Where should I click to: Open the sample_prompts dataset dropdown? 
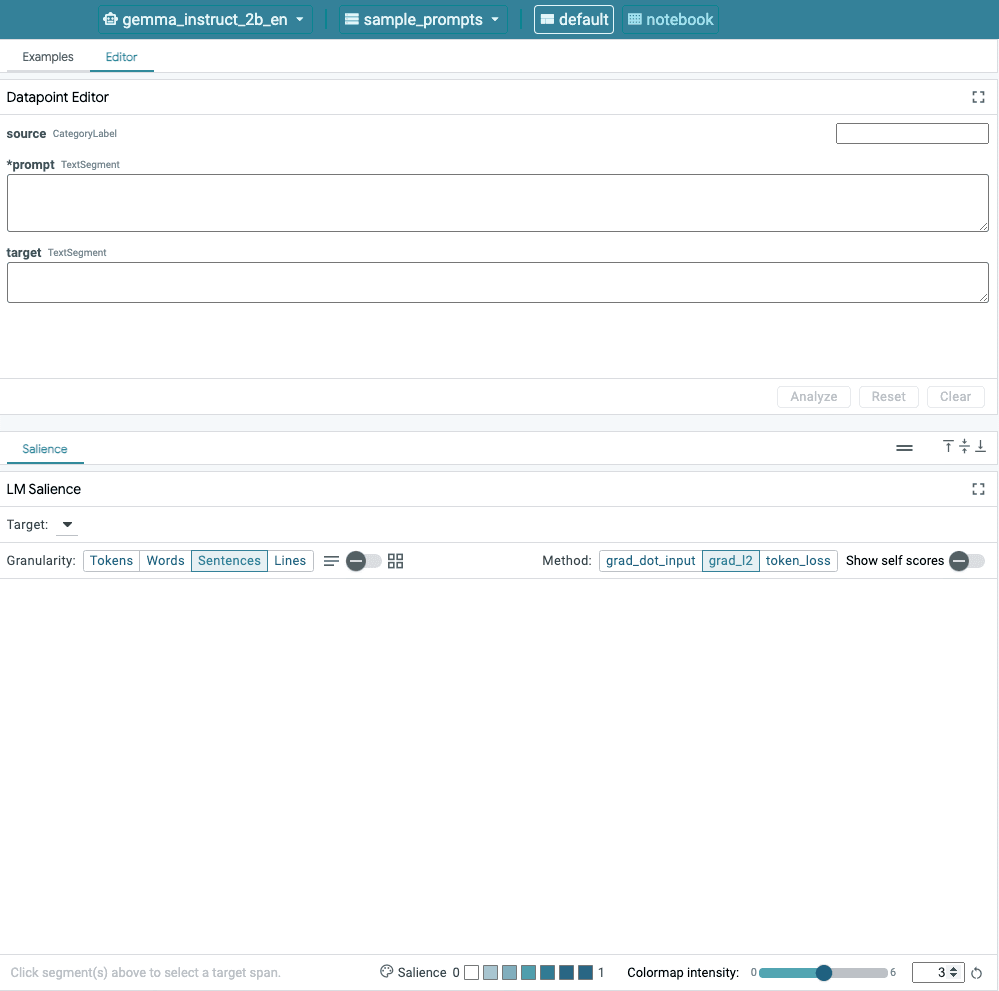pos(422,19)
